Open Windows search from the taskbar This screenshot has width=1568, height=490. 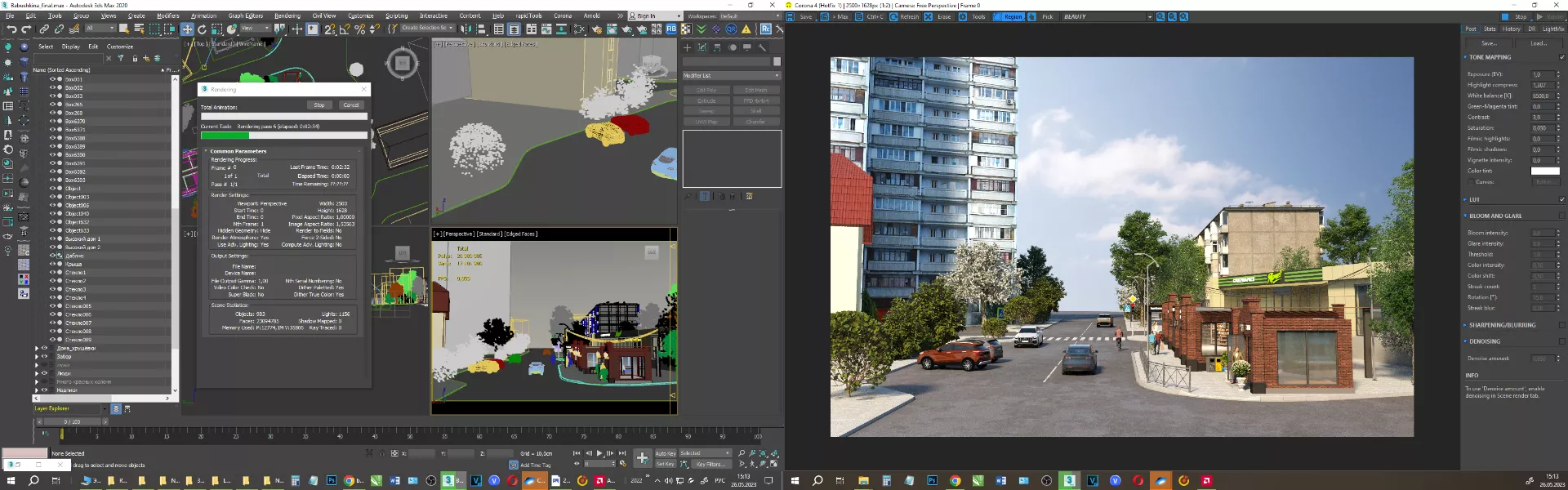(33, 480)
